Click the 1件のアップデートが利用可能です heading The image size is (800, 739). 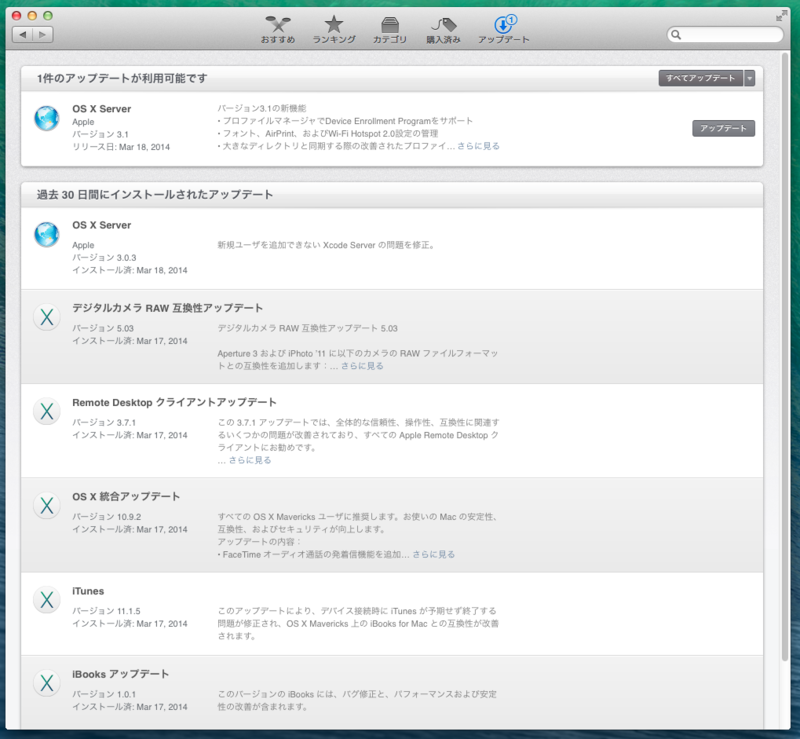[x=122, y=78]
